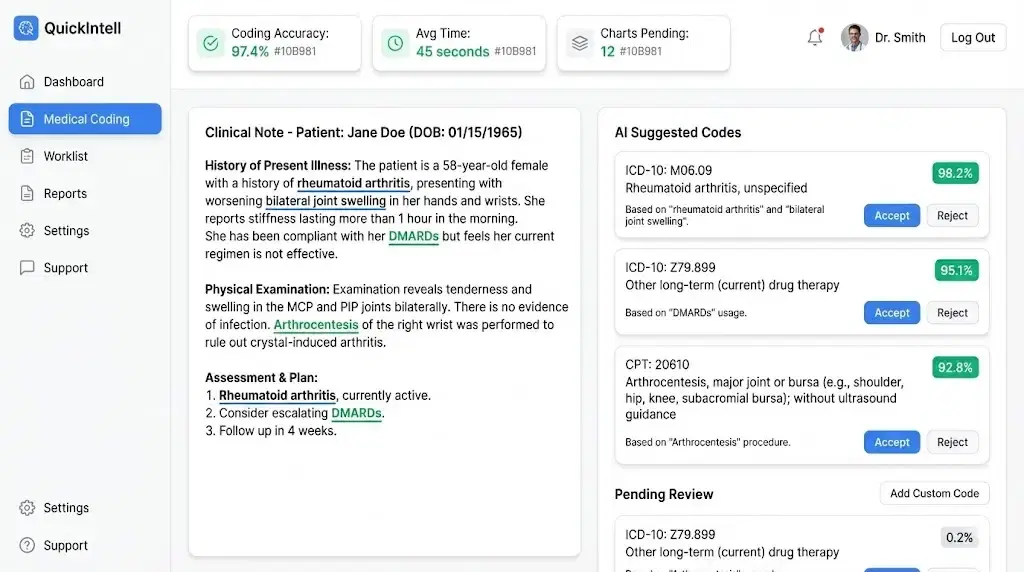Accept the M06.09 rheumatoid arthritis code
The width and height of the screenshot is (1024, 572).
891,215
